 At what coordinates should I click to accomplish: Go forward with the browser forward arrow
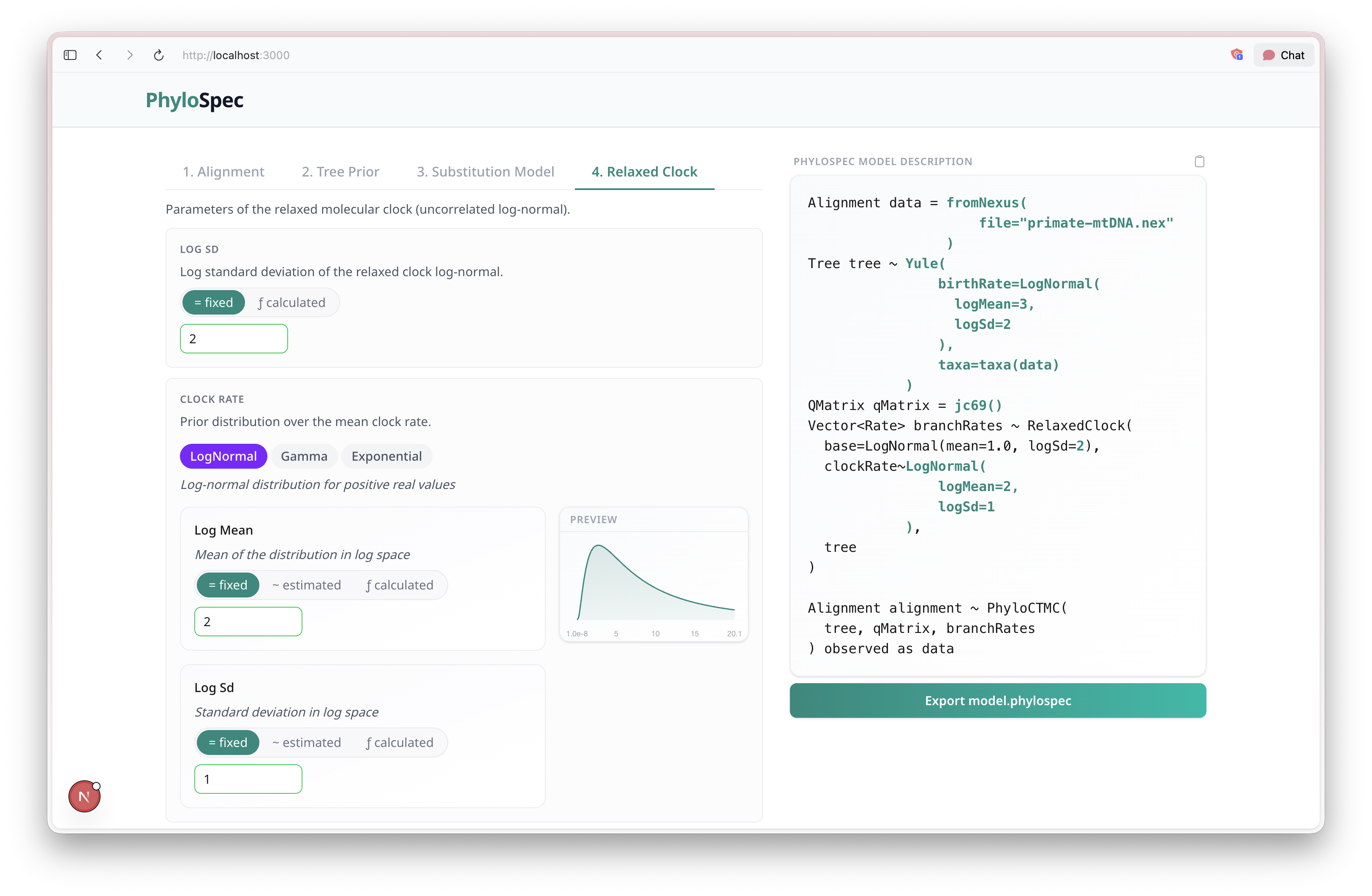click(130, 55)
